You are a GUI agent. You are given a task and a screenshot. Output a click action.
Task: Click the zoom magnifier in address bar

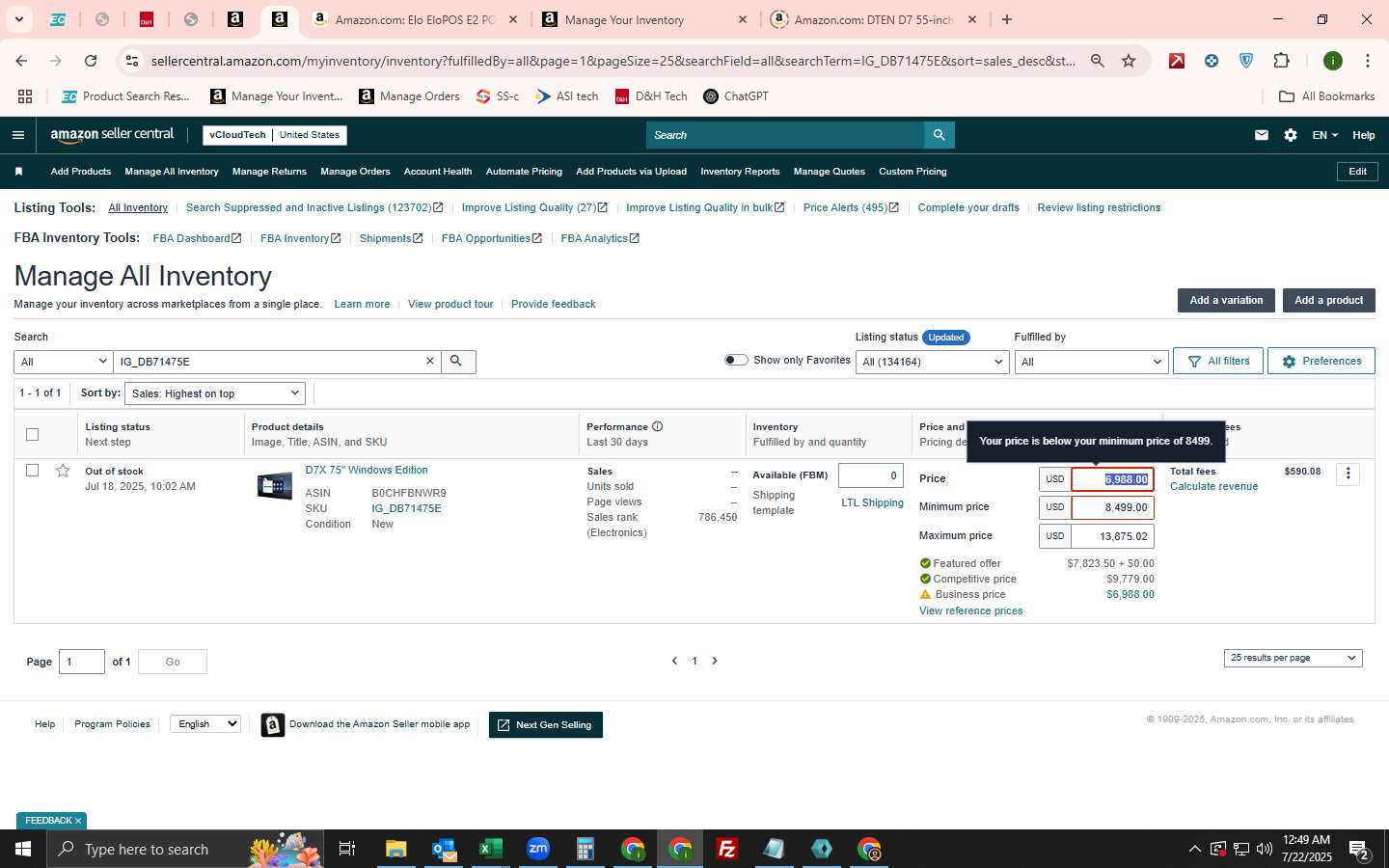tap(1098, 61)
